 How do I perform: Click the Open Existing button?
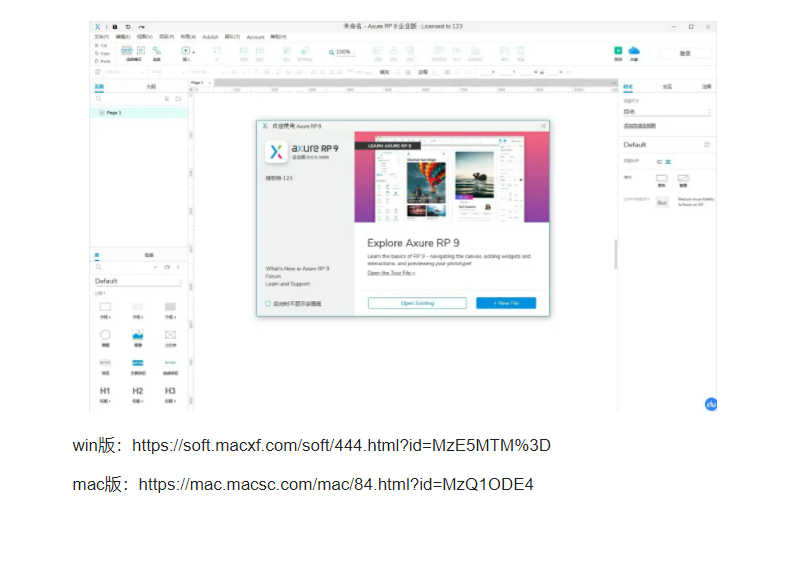pos(417,303)
